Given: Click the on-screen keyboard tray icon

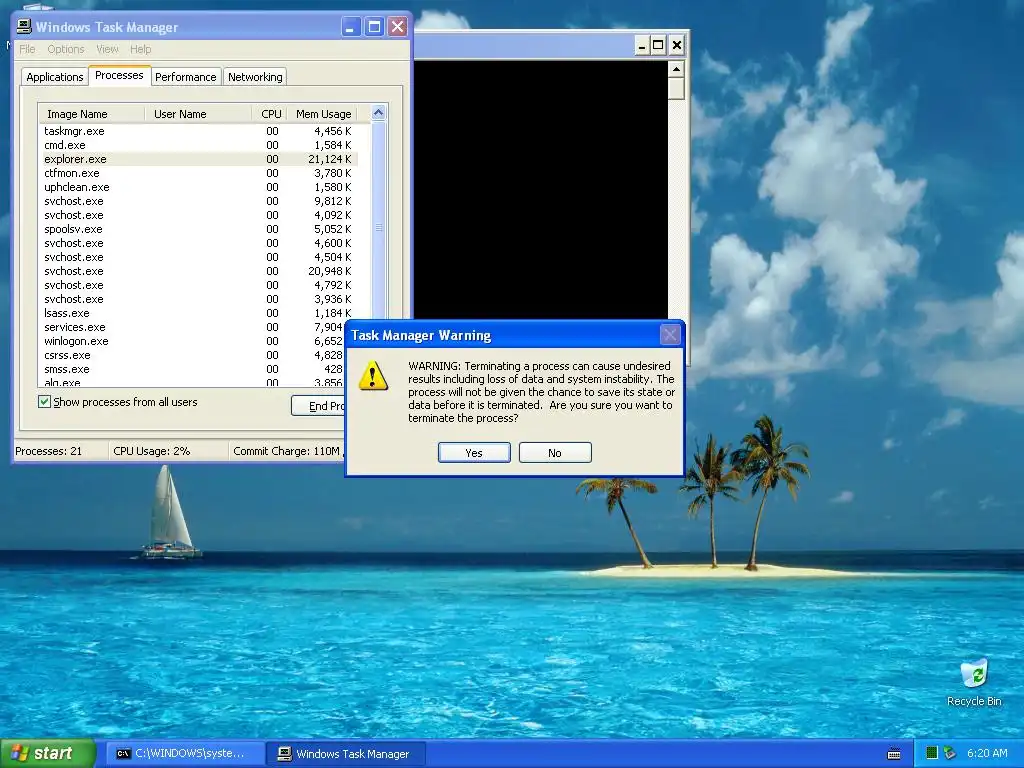Looking at the screenshot, I should [x=894, y=754].
